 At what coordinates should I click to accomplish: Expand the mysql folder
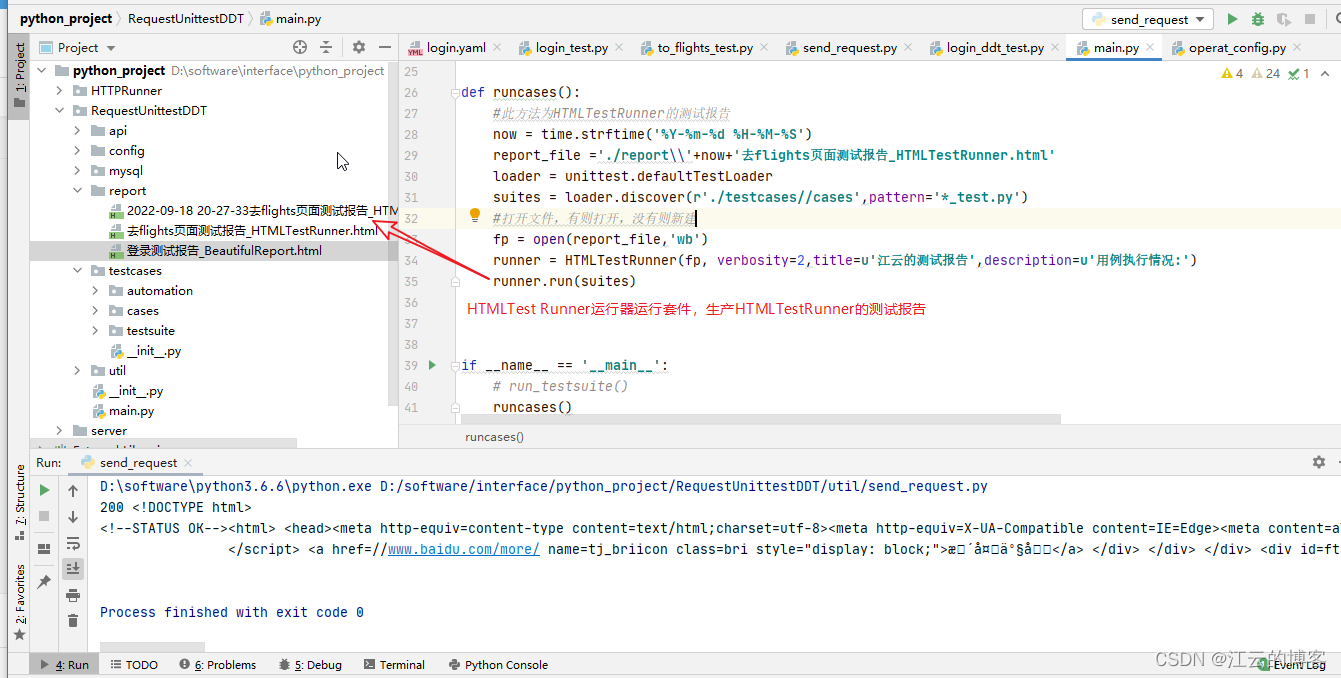77,171
